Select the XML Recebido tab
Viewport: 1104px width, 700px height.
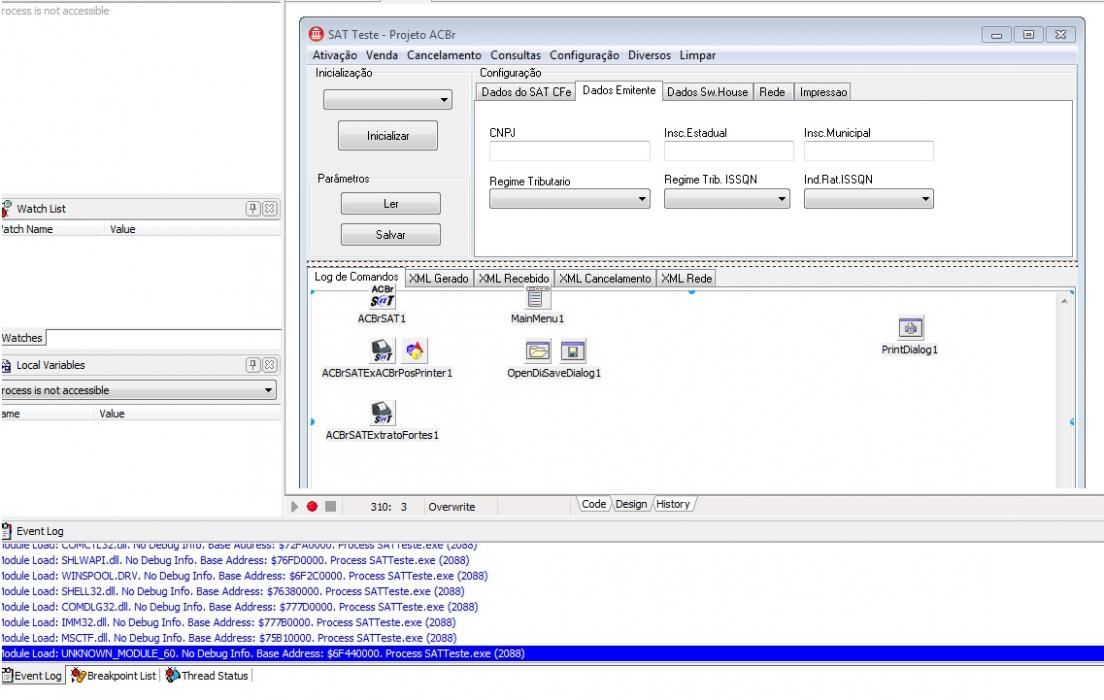(x=514, y=278)
